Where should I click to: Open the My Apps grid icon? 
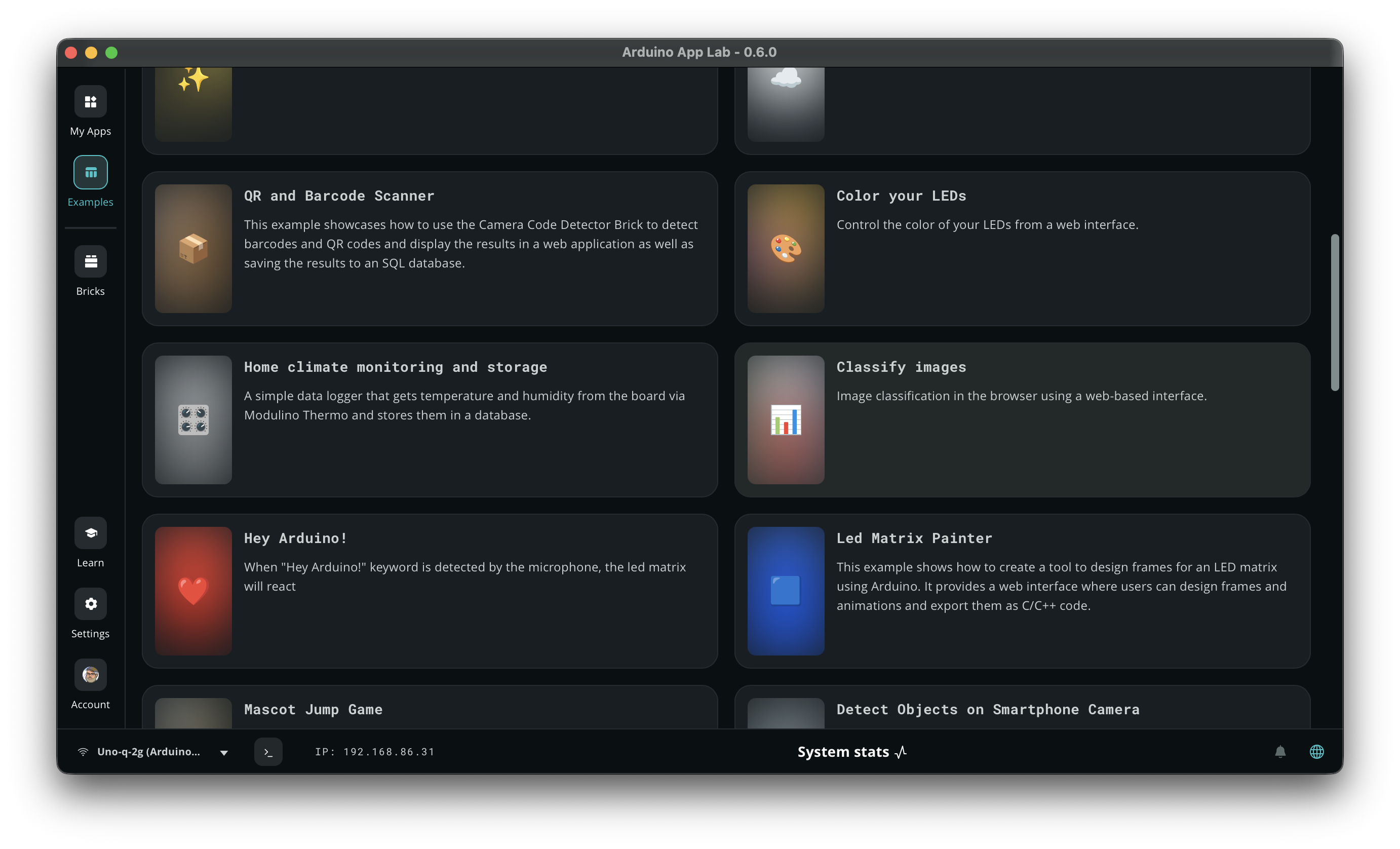pos(90,102)
